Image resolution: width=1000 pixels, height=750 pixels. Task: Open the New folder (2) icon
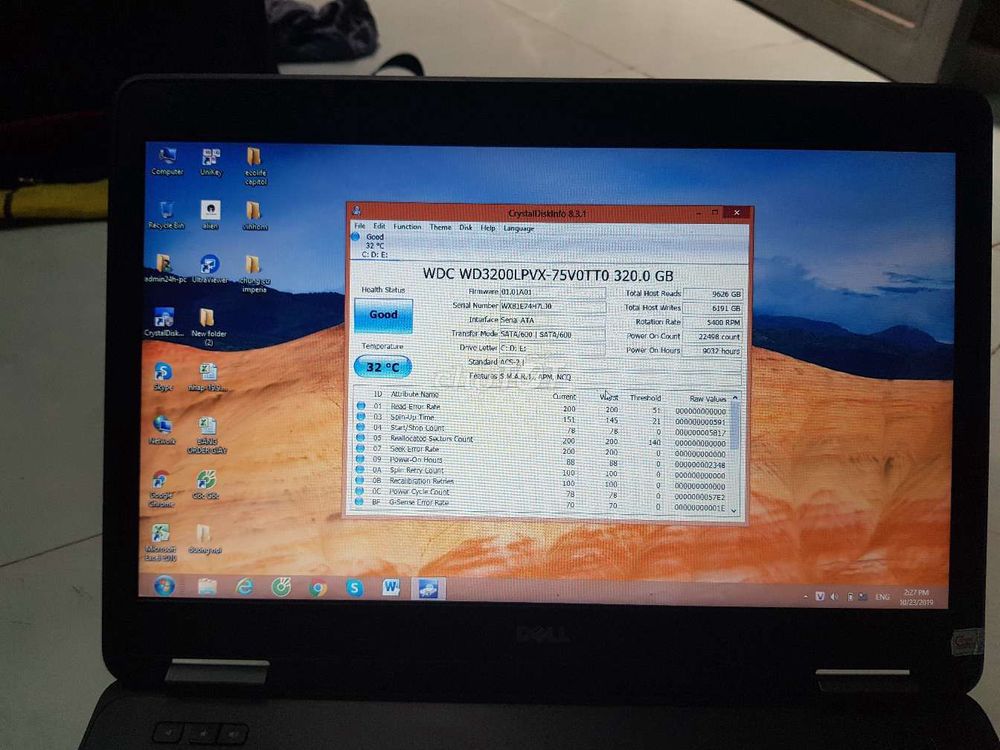coord(209,327)
